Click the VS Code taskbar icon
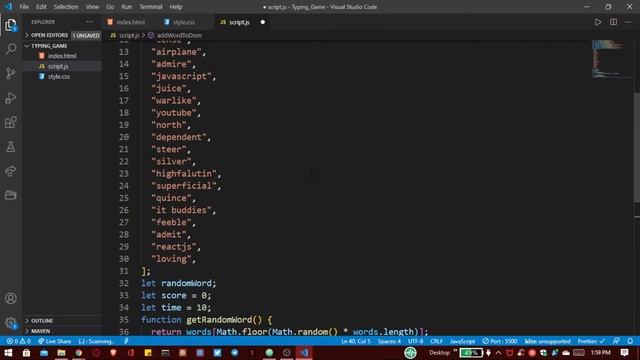This screenshot has width=640, height=360. [x=304, y=353]
